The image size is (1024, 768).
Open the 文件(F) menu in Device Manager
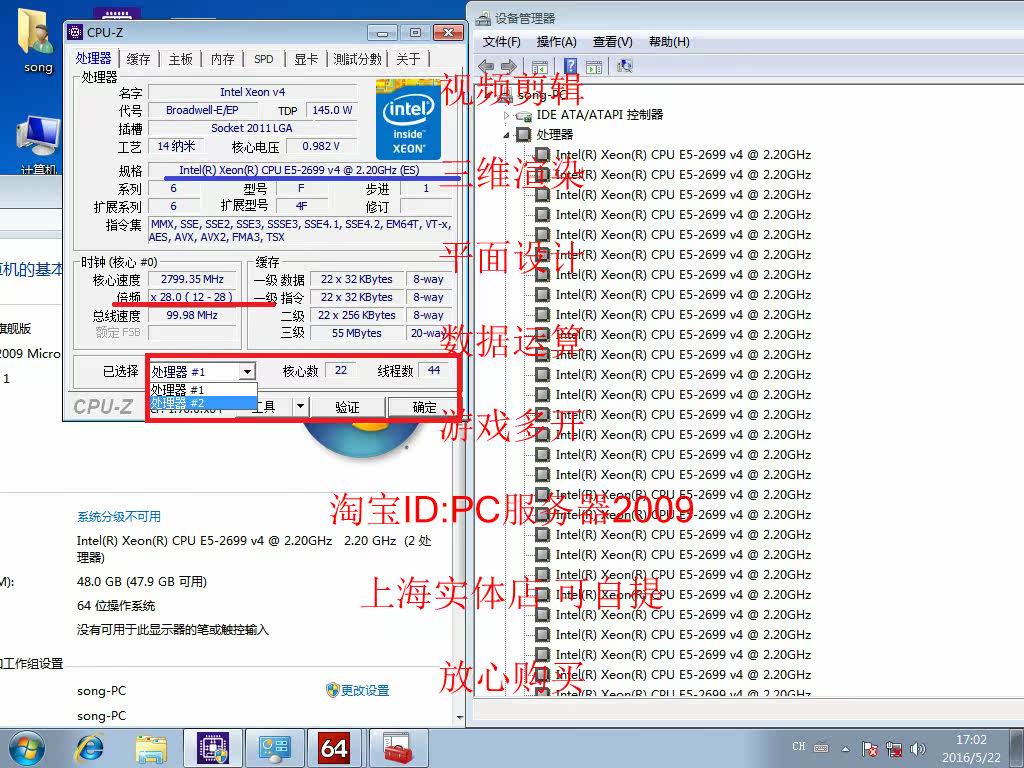(502, 42)
